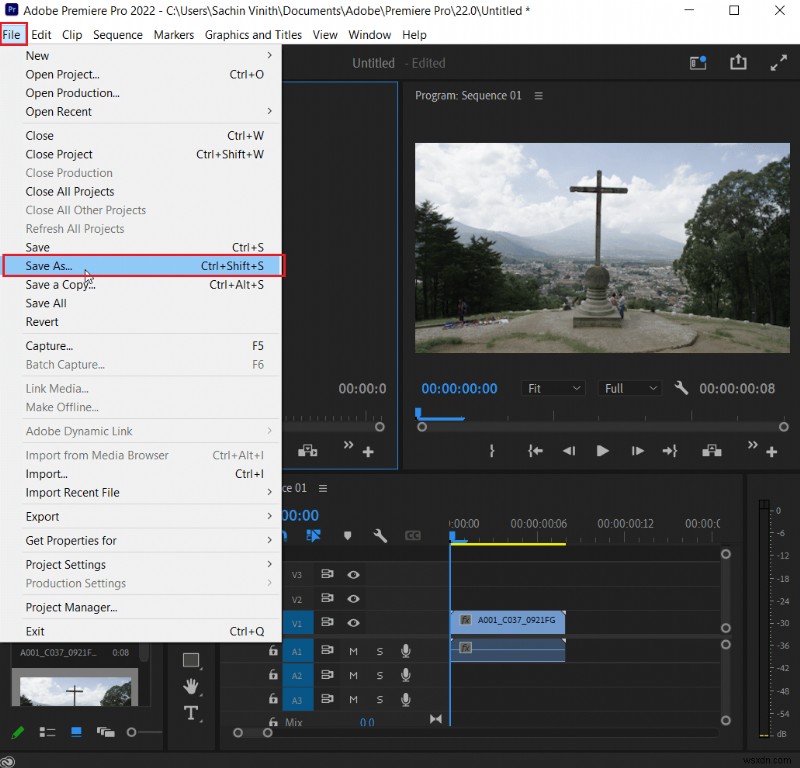Viewport: 800px width, 768px height.
Task: Select the A001_C037_0921F clip thumbnail
Action: tap(74, 688)
